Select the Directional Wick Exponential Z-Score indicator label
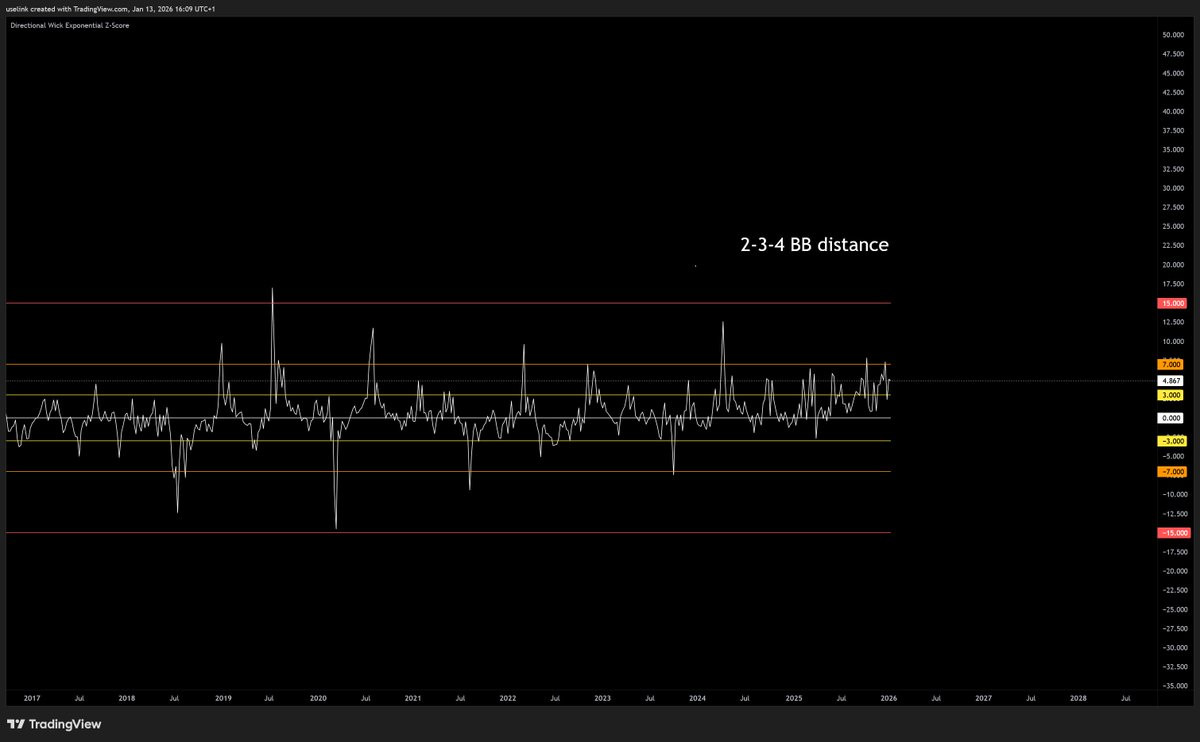The image size is (1200, 742). pos(69,25)
